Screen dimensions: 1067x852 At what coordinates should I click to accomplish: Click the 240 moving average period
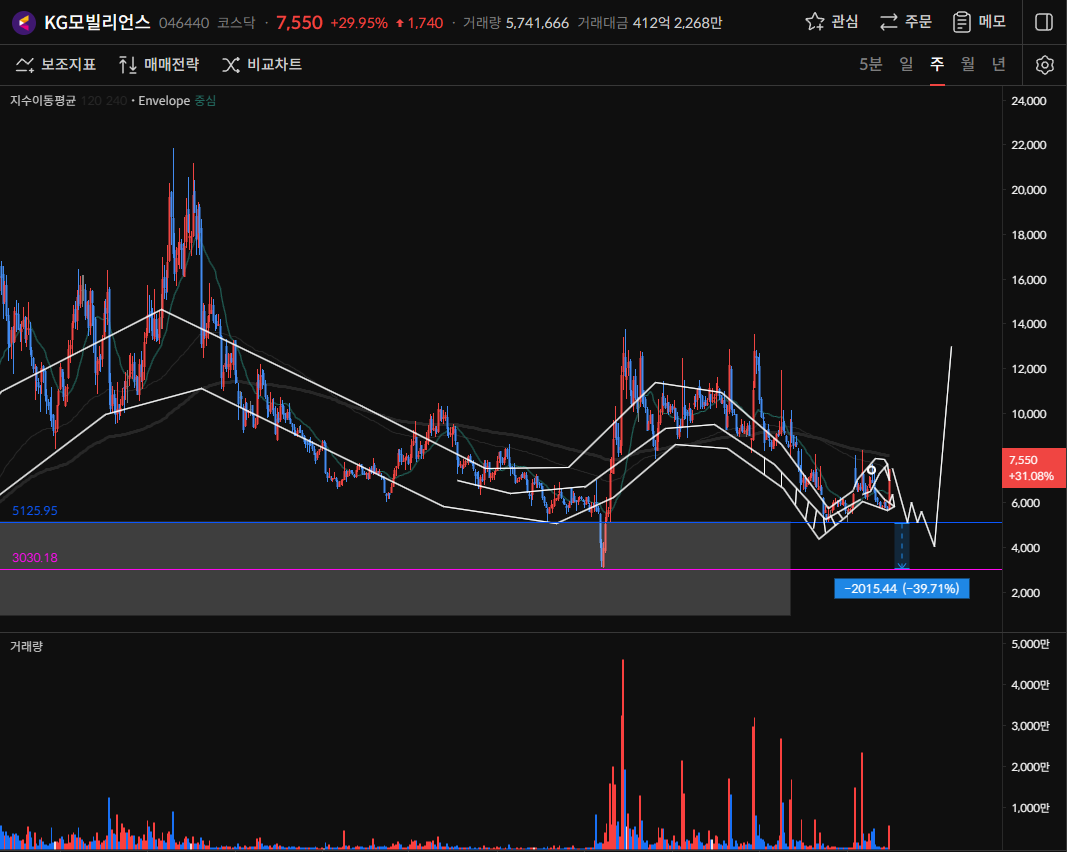click(116, 101)
